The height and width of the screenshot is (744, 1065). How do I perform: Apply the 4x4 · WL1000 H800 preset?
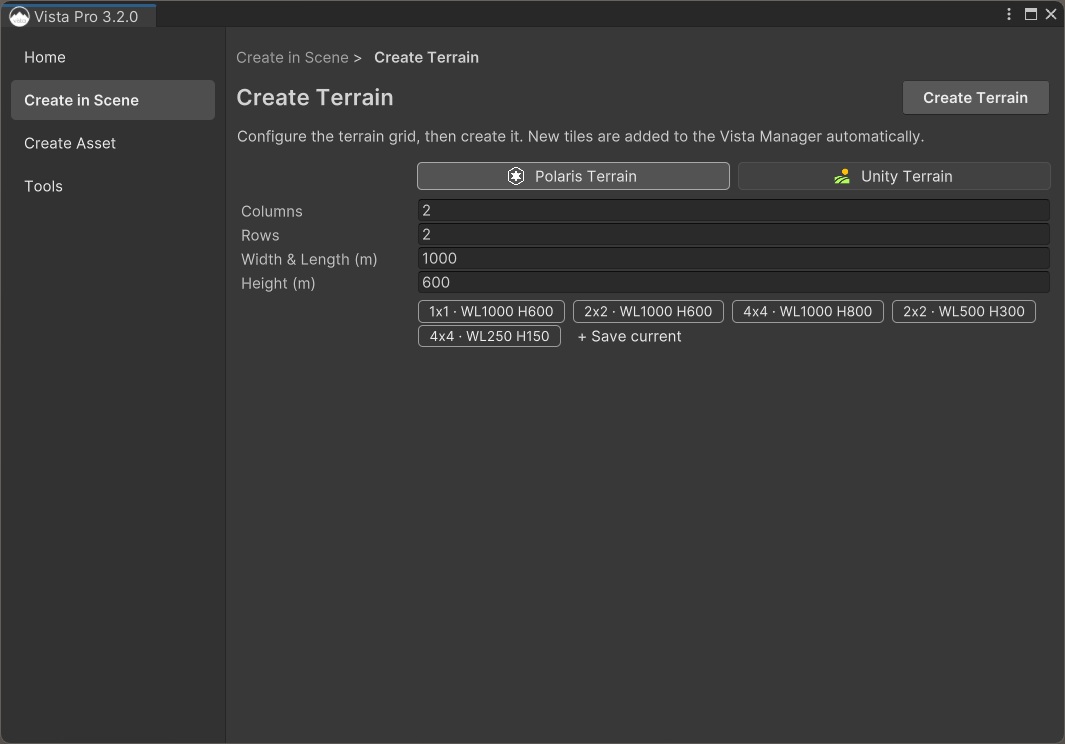pos(808,311)
